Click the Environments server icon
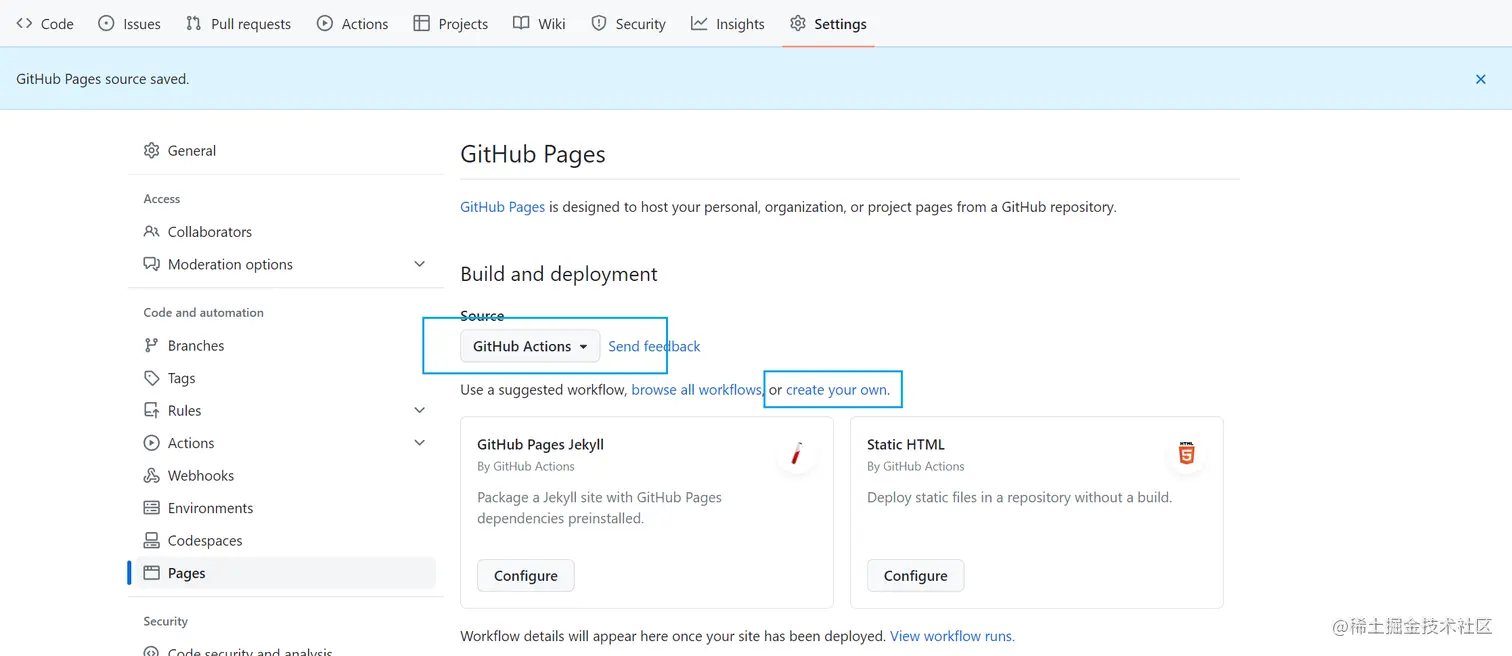The height and width of the screenshot is (656, 1512). (152, 508)
